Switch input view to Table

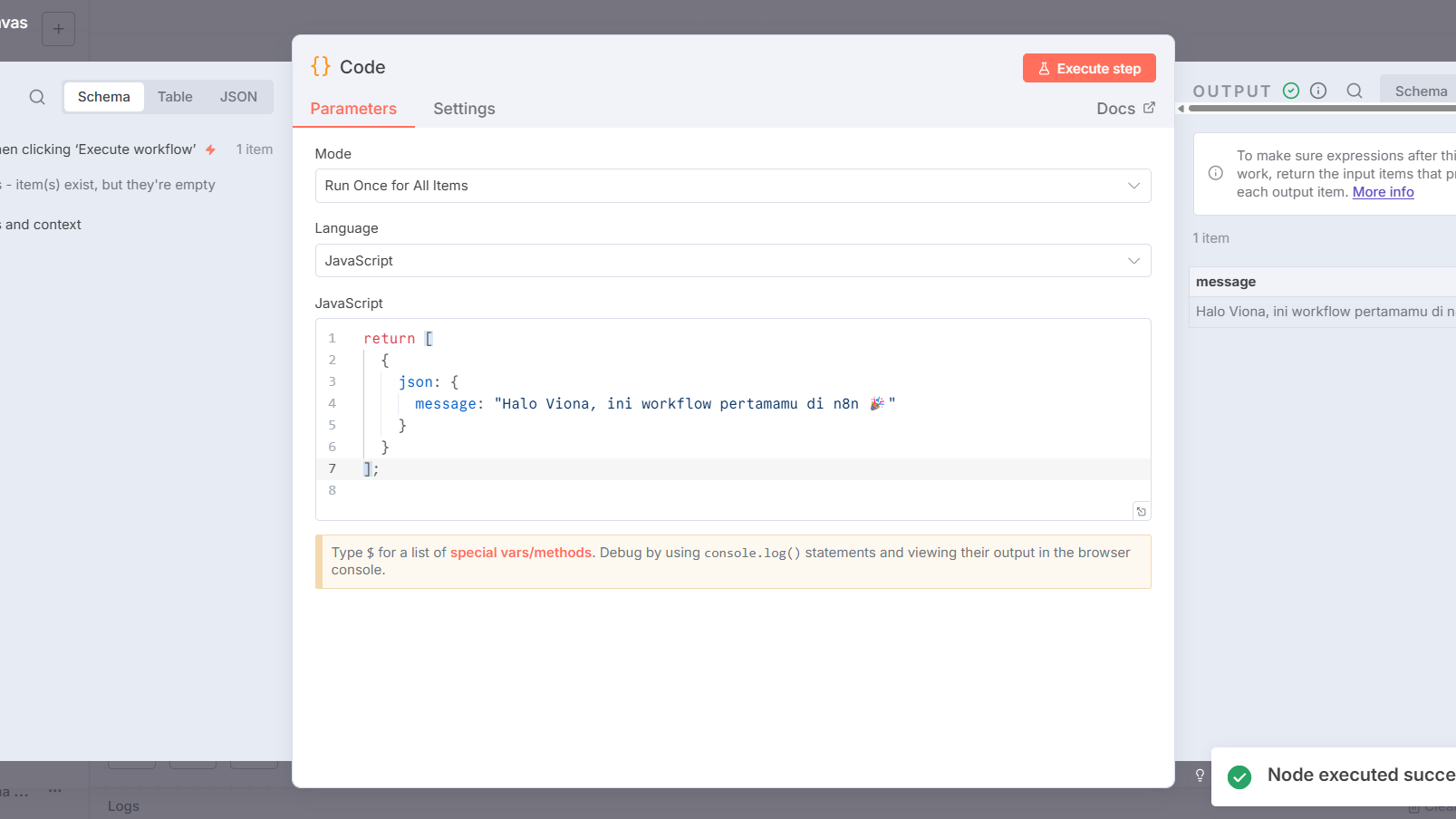(x=175, y=97)
